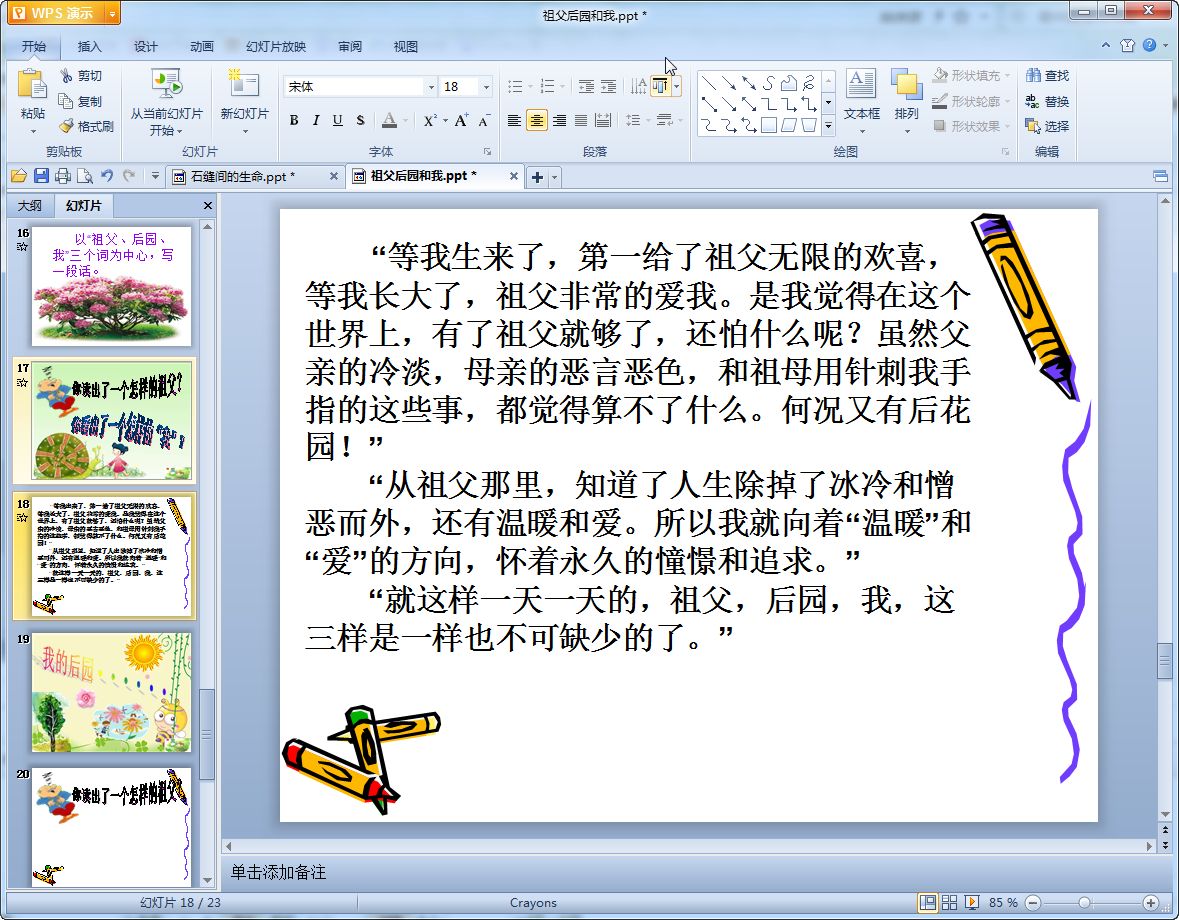The width and height of the screenshot is (1179, 920).
Task: Click to add notes (单击添加备注)
Action: pos(278,872)
